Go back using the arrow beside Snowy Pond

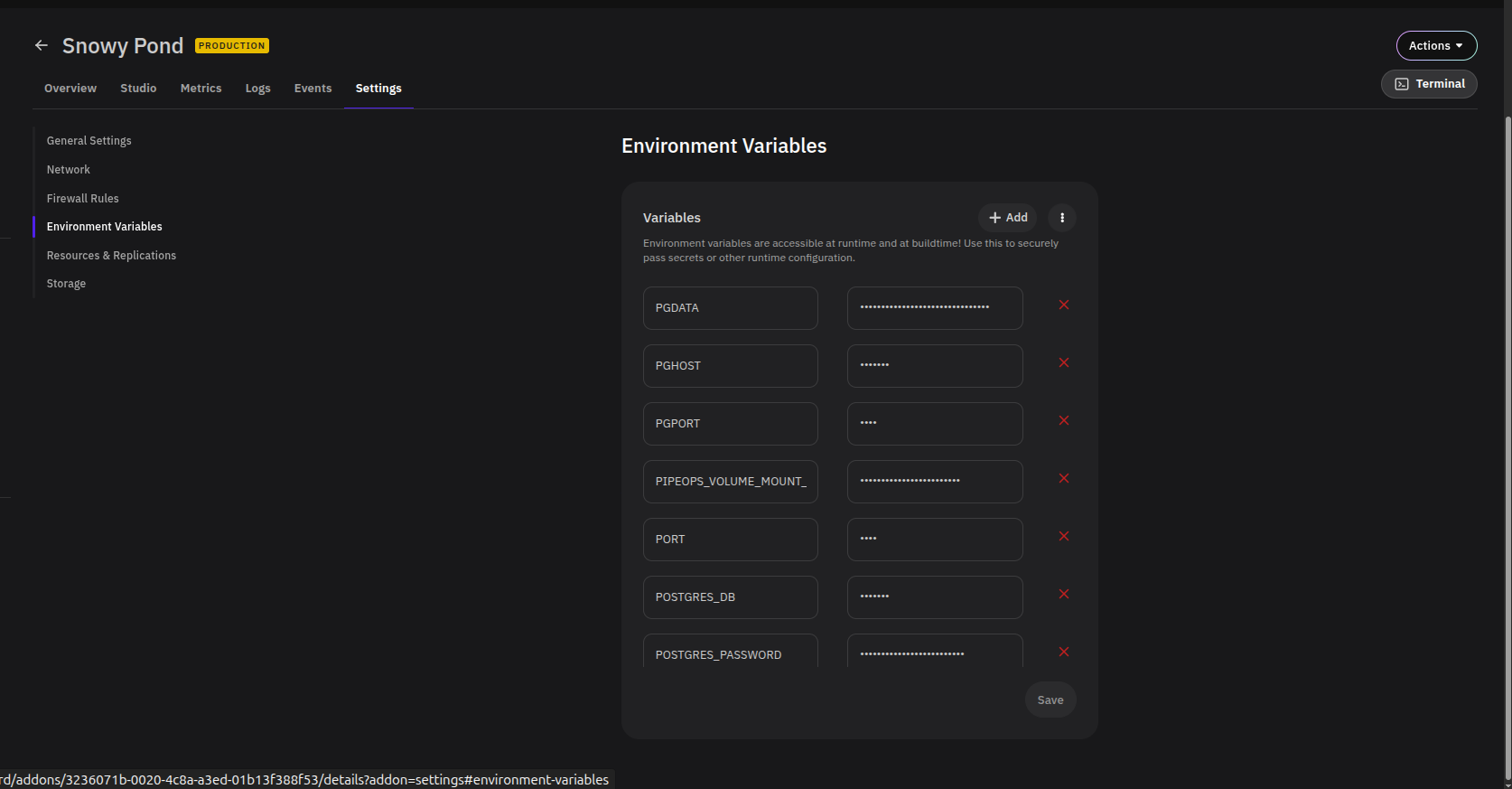(42, 45)
